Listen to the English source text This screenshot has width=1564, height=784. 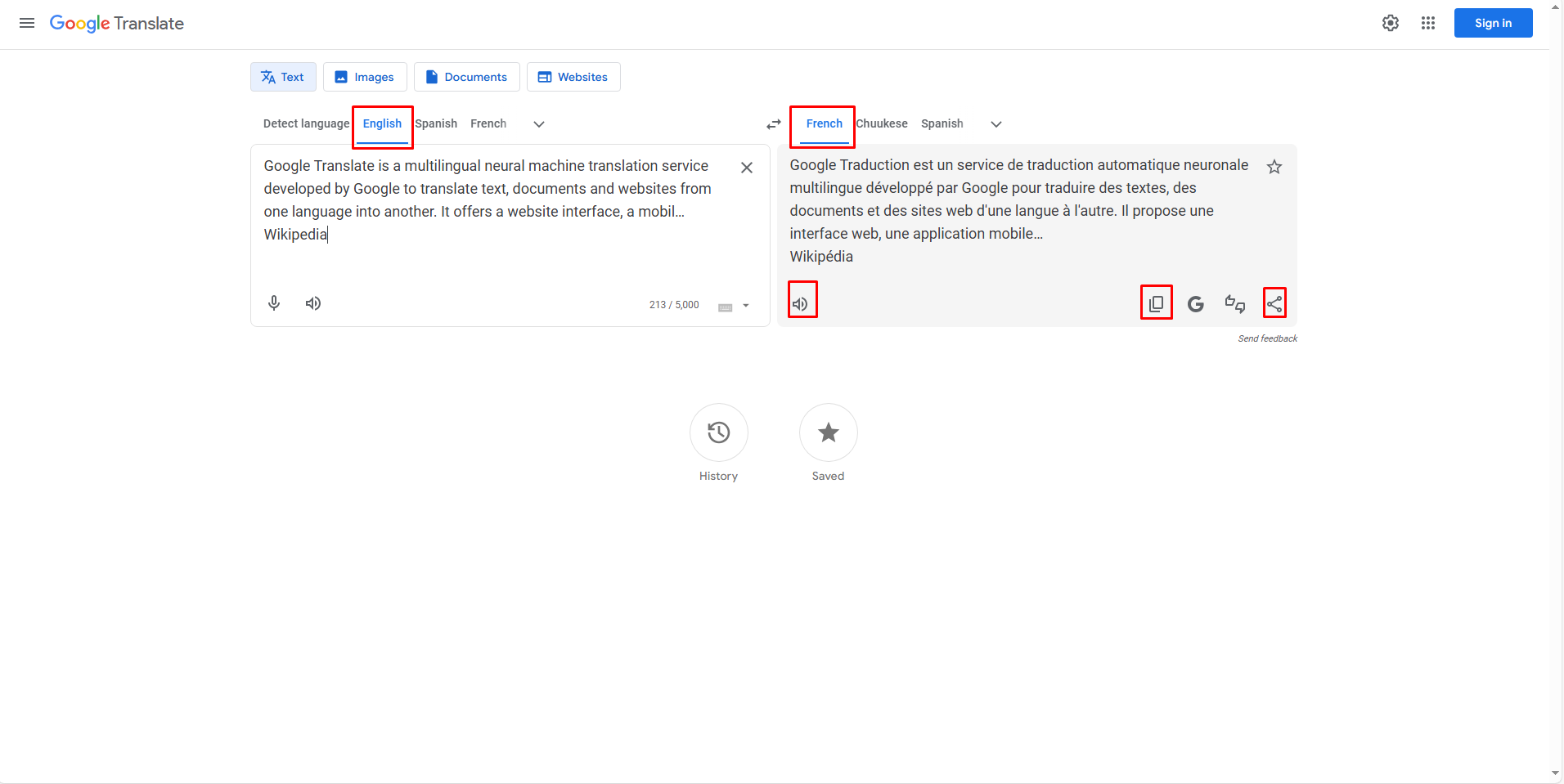[x=312, y=302]
